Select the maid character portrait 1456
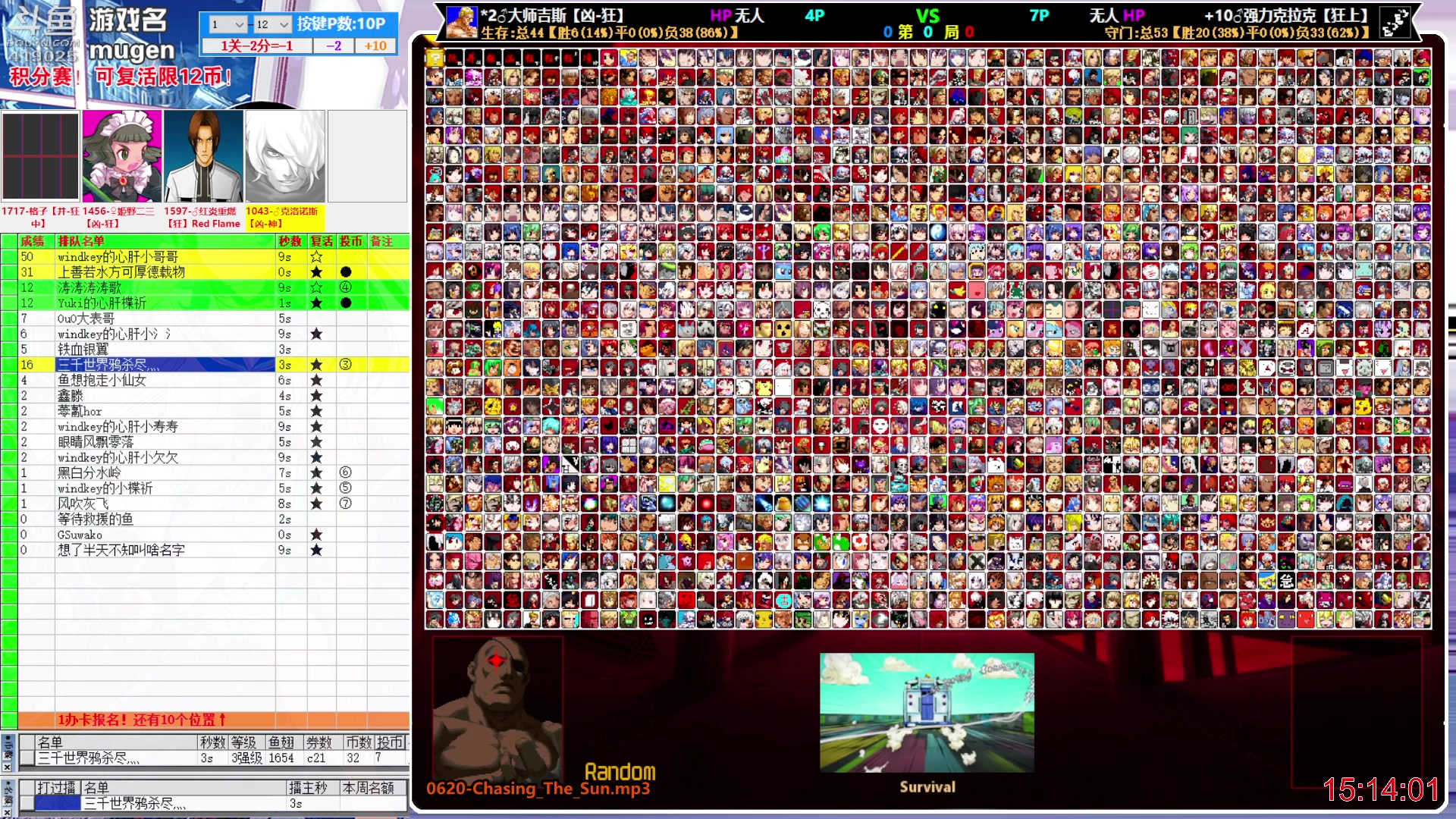Screen dimensions: 1456x819 pyautogui.click(x=122, y=156)
